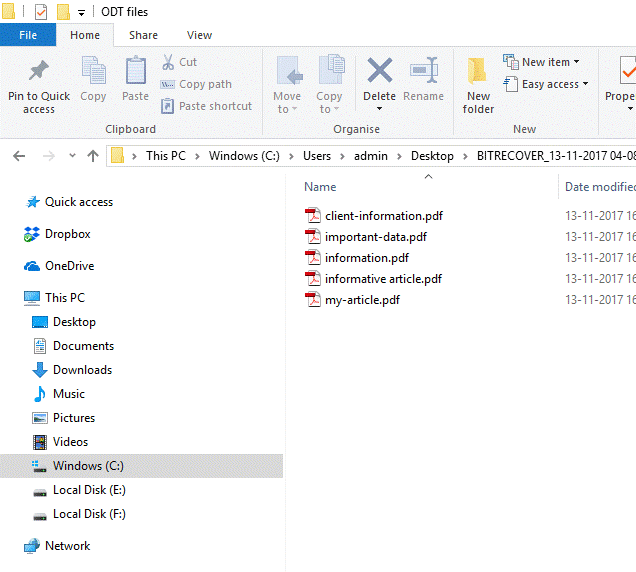
Task: Click the Name column header
Action: click(320, 187)
